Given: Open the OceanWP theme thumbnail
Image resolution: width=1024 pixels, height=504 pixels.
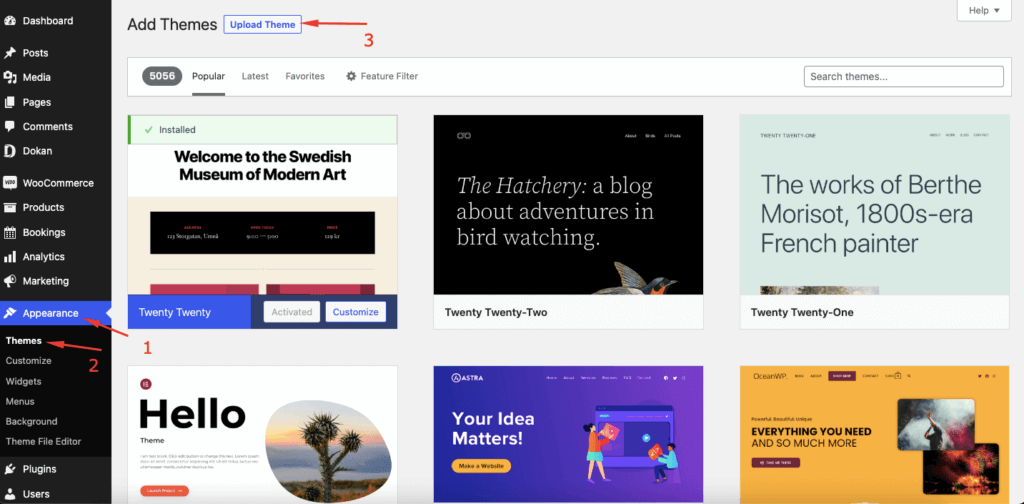Looking at the screenshot, I should tap(874, 434).
